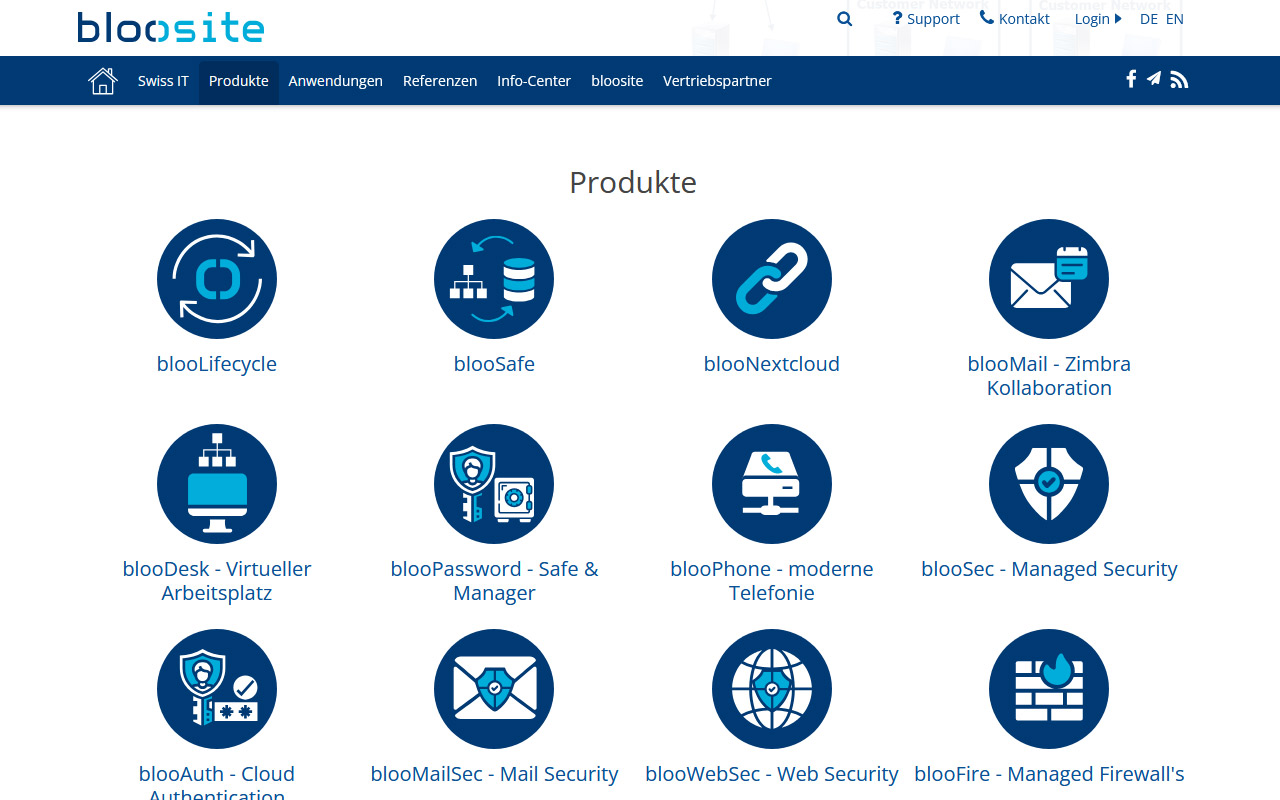Screen dimensions: 1280x800
Task: Open the Telegram paper plane icon
Action: tap(1154, 79)
